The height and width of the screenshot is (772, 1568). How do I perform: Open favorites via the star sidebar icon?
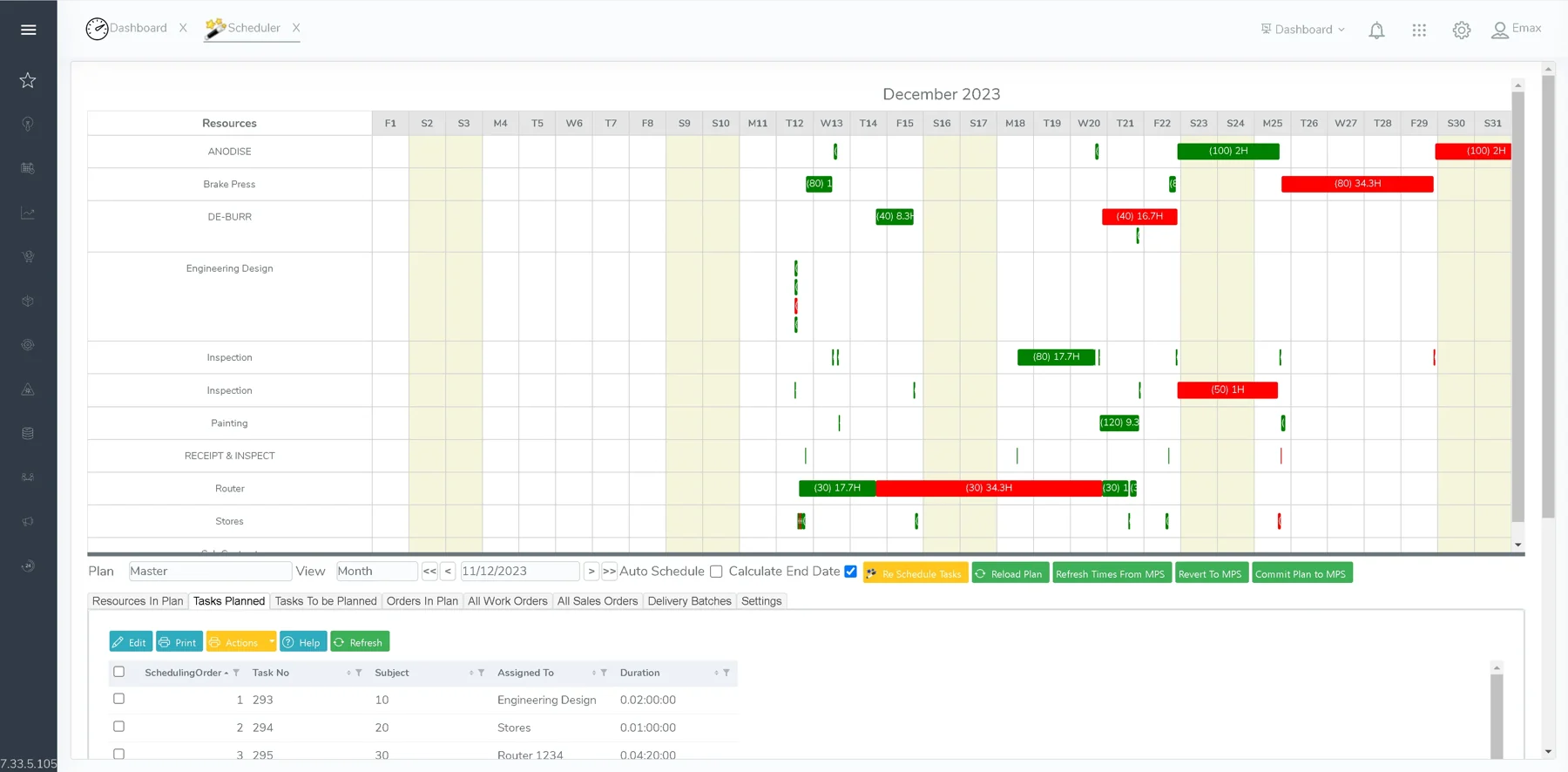(x=28, y=80)
